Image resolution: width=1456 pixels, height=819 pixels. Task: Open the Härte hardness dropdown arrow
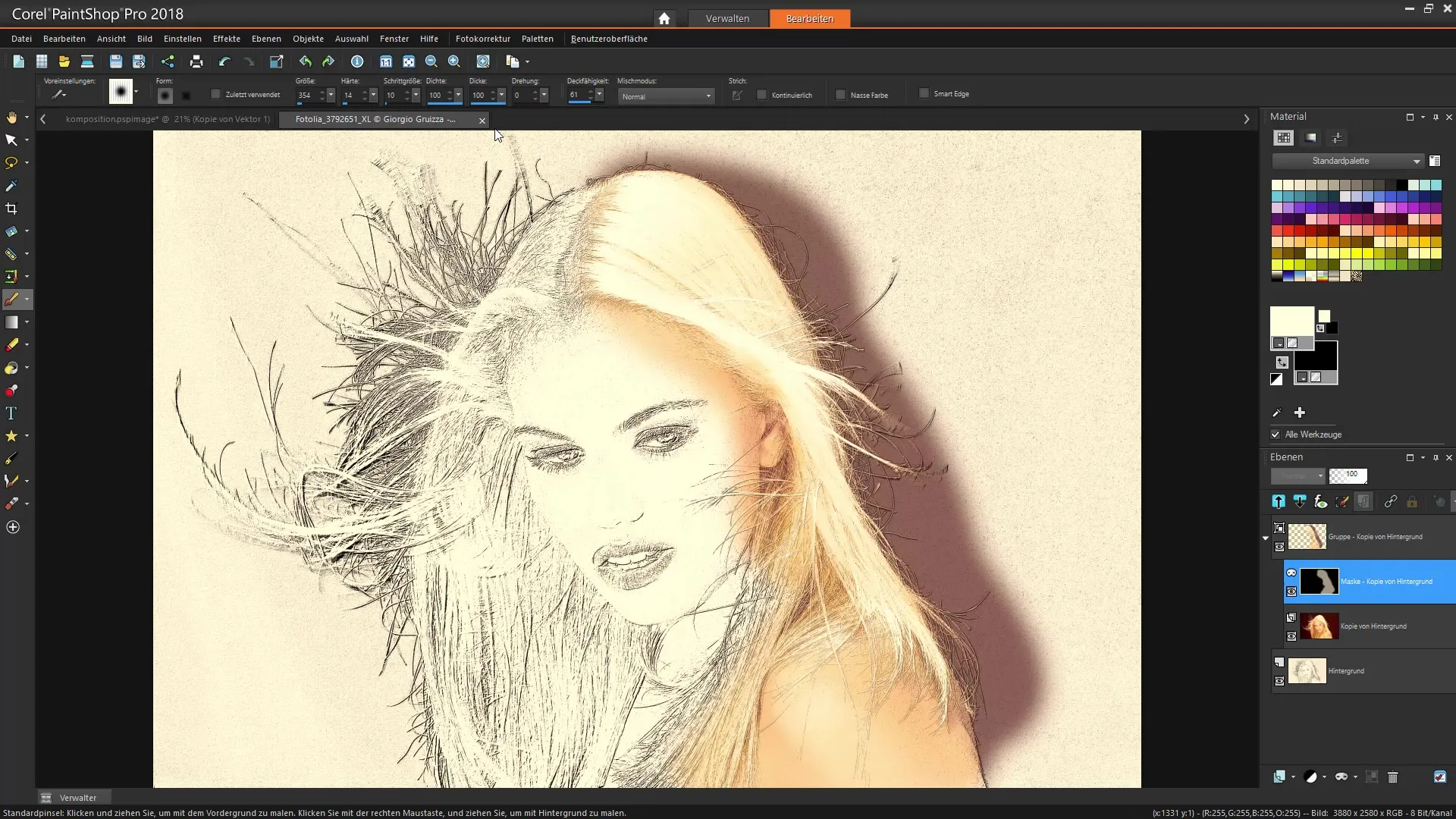tap(373, 96)
